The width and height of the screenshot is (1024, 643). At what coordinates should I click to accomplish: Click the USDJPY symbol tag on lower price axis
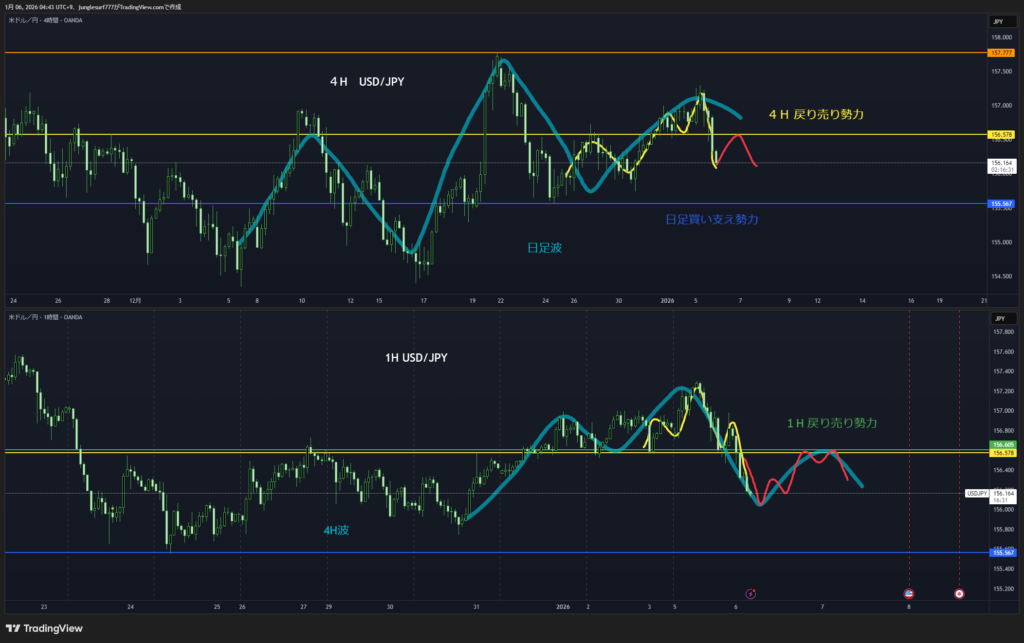pos(976,493)
